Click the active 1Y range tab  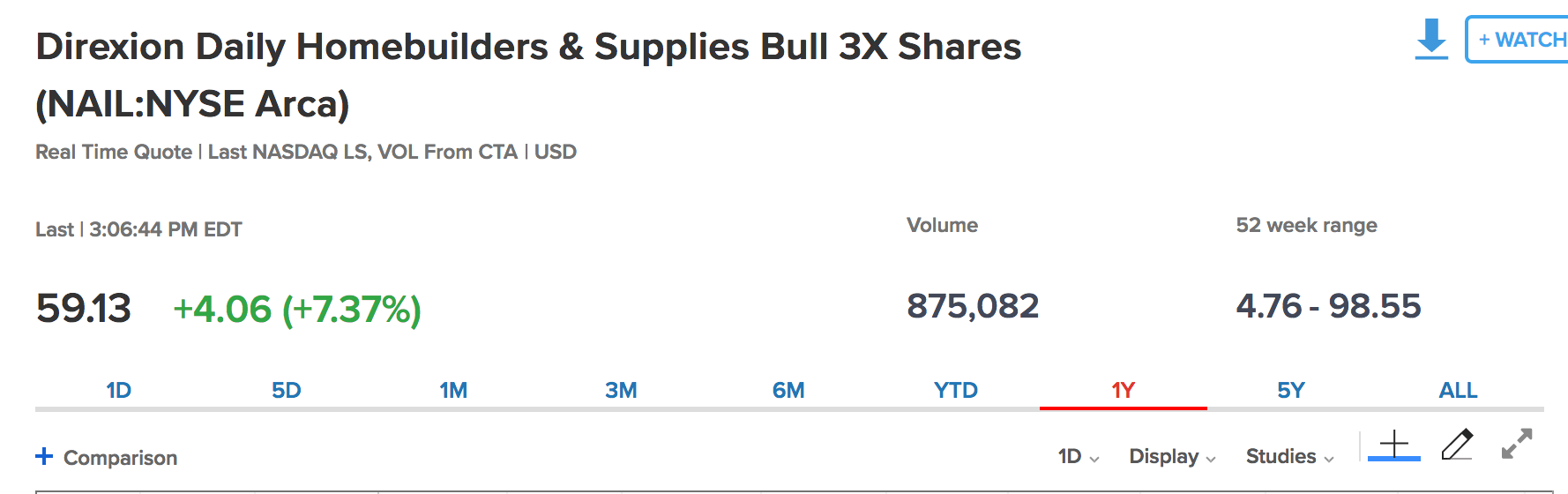click(x=1123, y=390)
